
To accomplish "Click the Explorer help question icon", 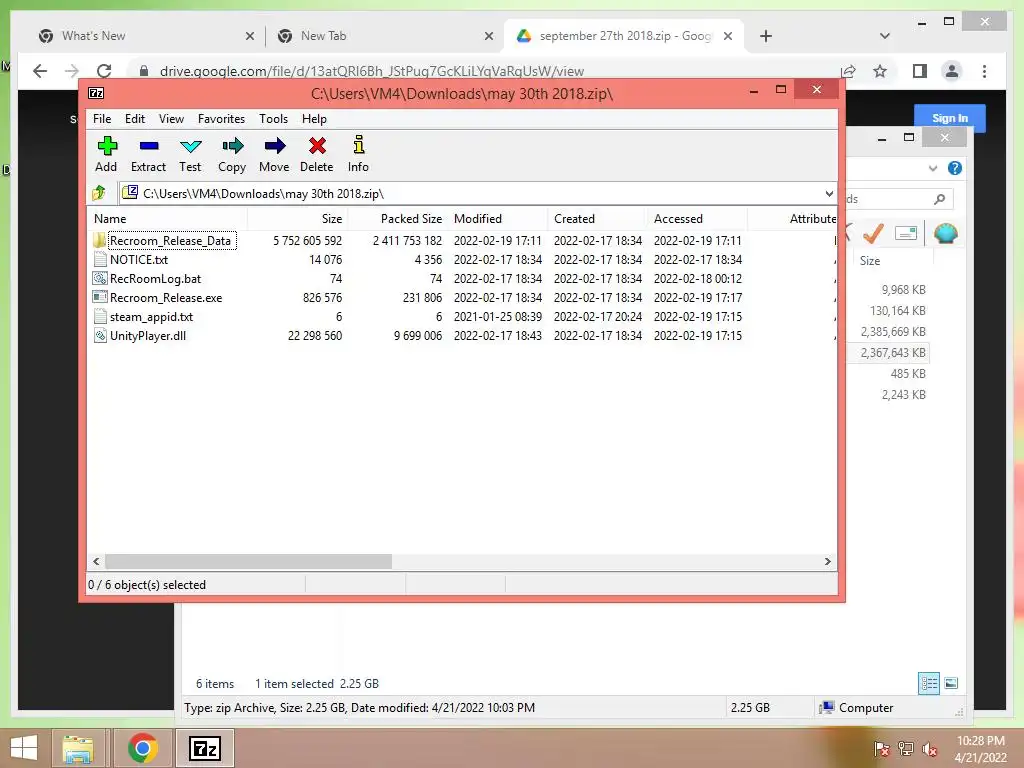I will (x=955, y=168).
